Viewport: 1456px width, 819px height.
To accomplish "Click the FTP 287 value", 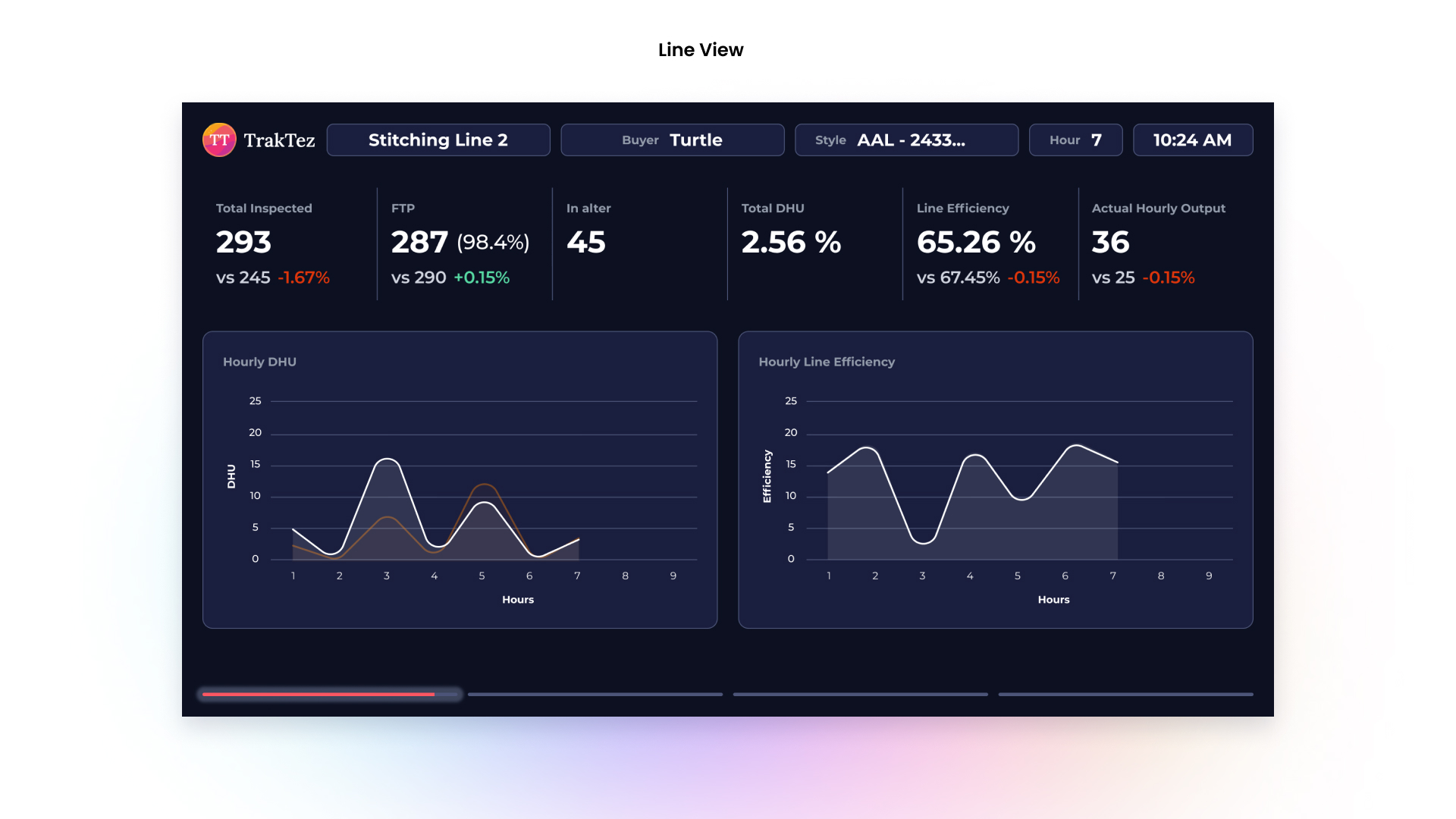I will [419, 243].
